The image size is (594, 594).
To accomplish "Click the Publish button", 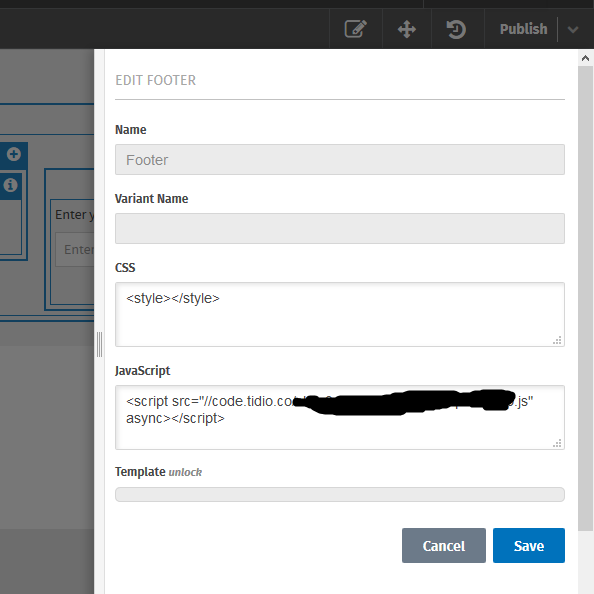I will (x=523, y=29).
